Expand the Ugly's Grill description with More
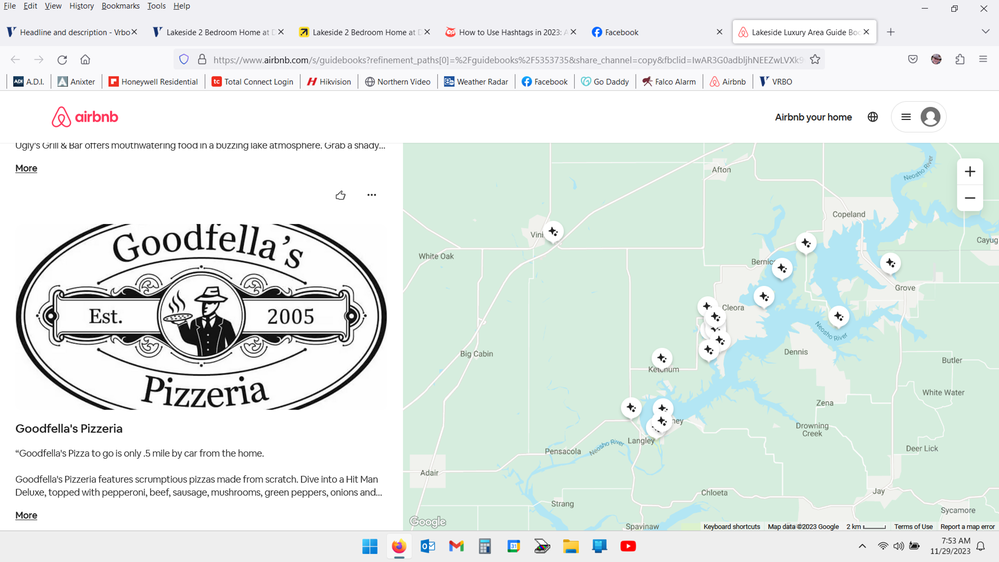The height and width of the screenshot is (562, 999). [26, 168]
